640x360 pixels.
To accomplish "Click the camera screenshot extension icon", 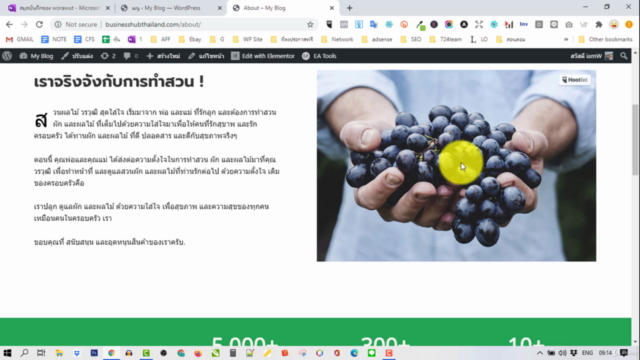I will click(x=569, y=24).
